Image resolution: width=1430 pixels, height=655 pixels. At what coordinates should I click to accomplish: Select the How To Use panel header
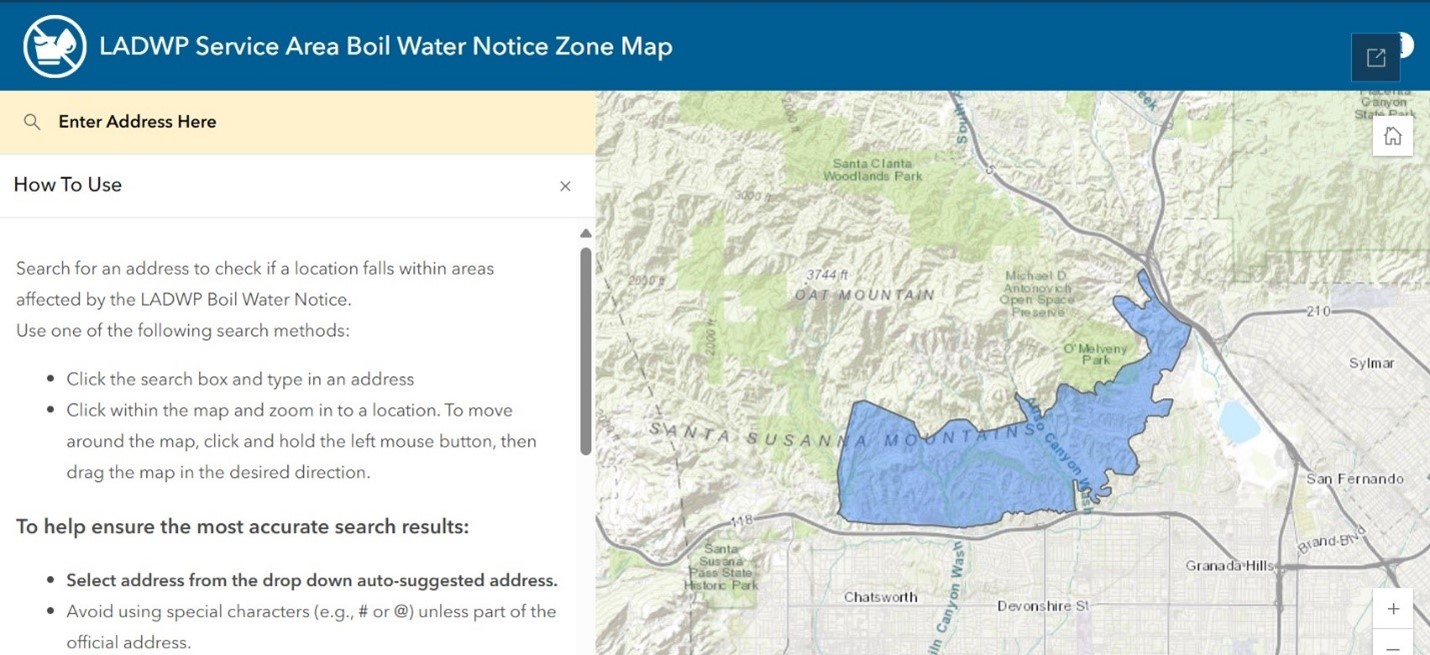[x=298, y=185]
